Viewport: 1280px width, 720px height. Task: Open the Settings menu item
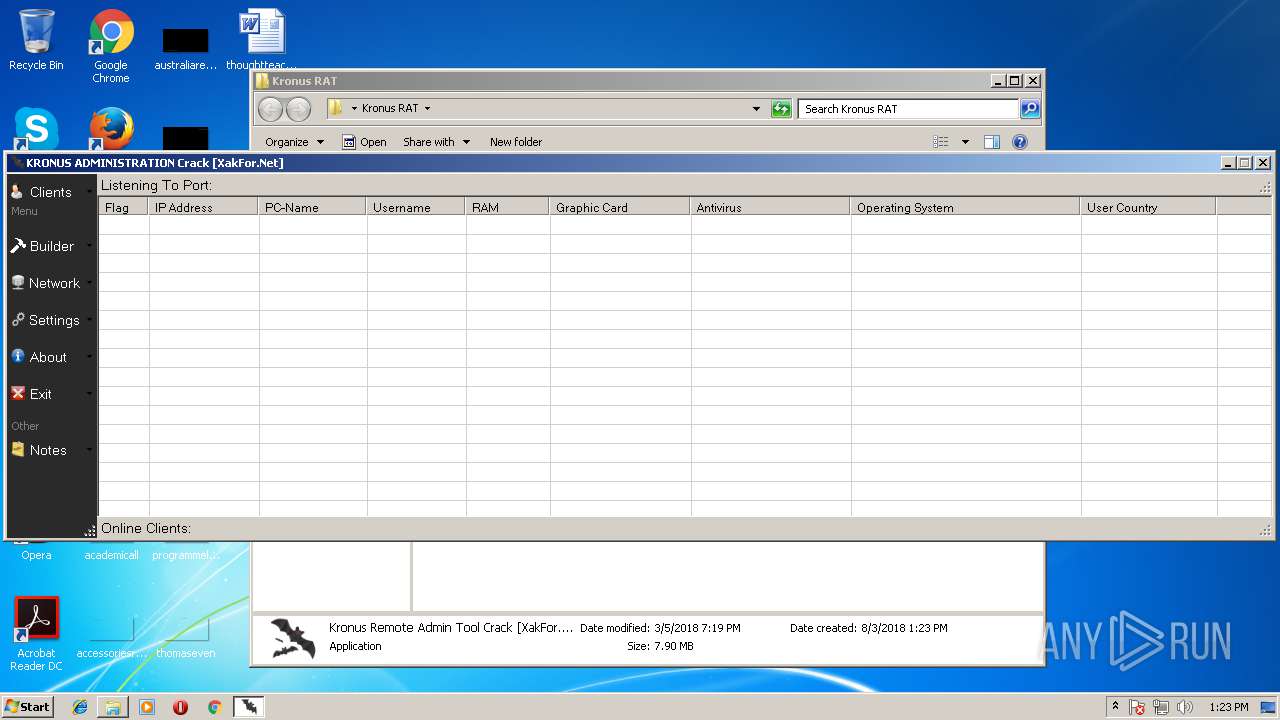[50, 320]
